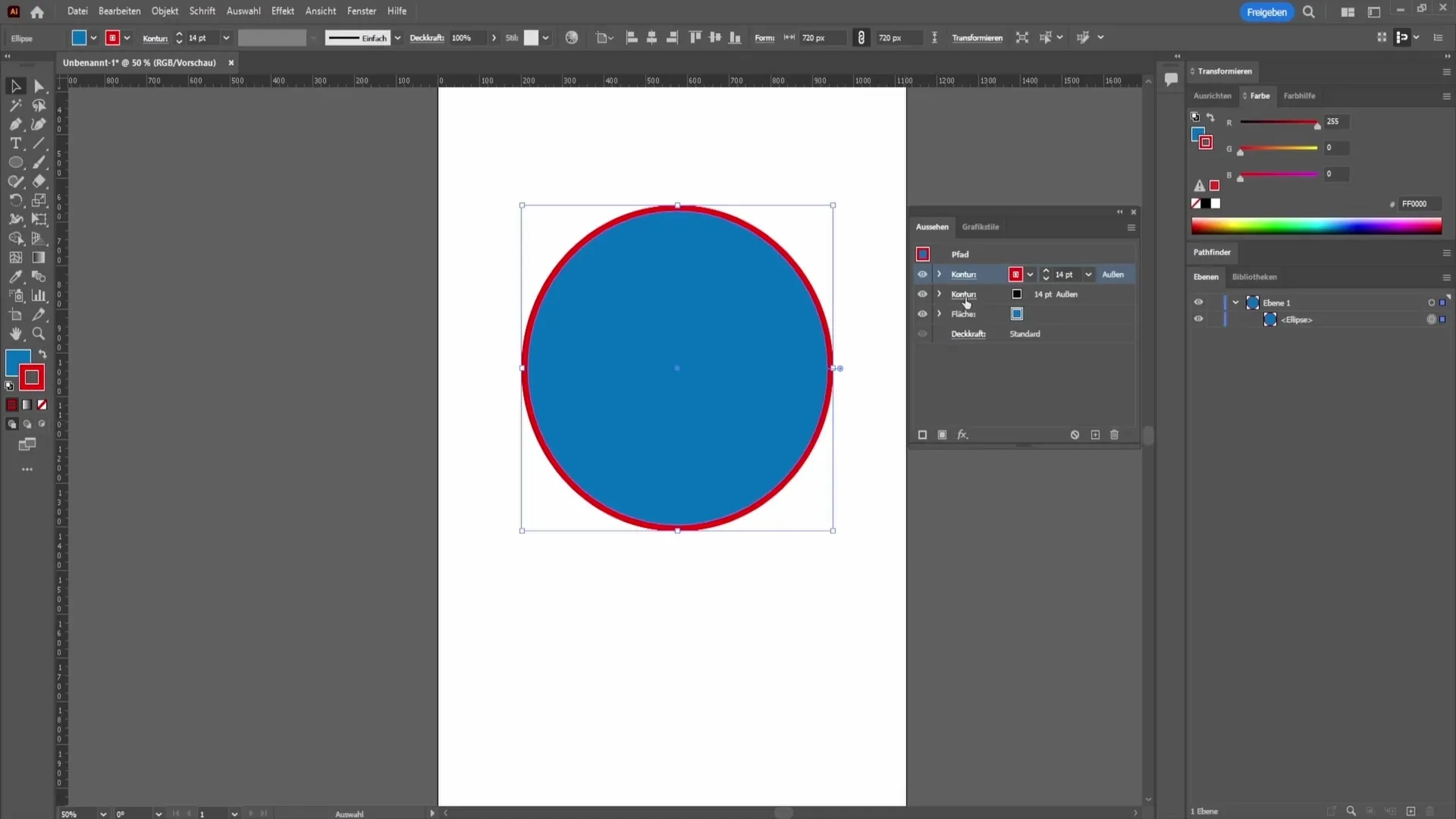Toggle visibility of the Ellipse sublayer
Image resolution: width=1456 pixels, height=819 pixels.
(1198, 318)
